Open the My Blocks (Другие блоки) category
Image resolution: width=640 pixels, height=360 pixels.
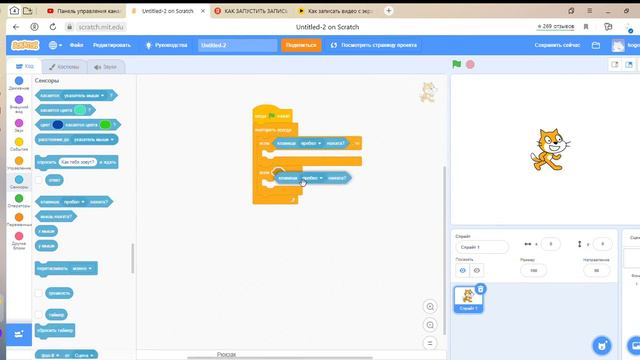coord(19,241)
